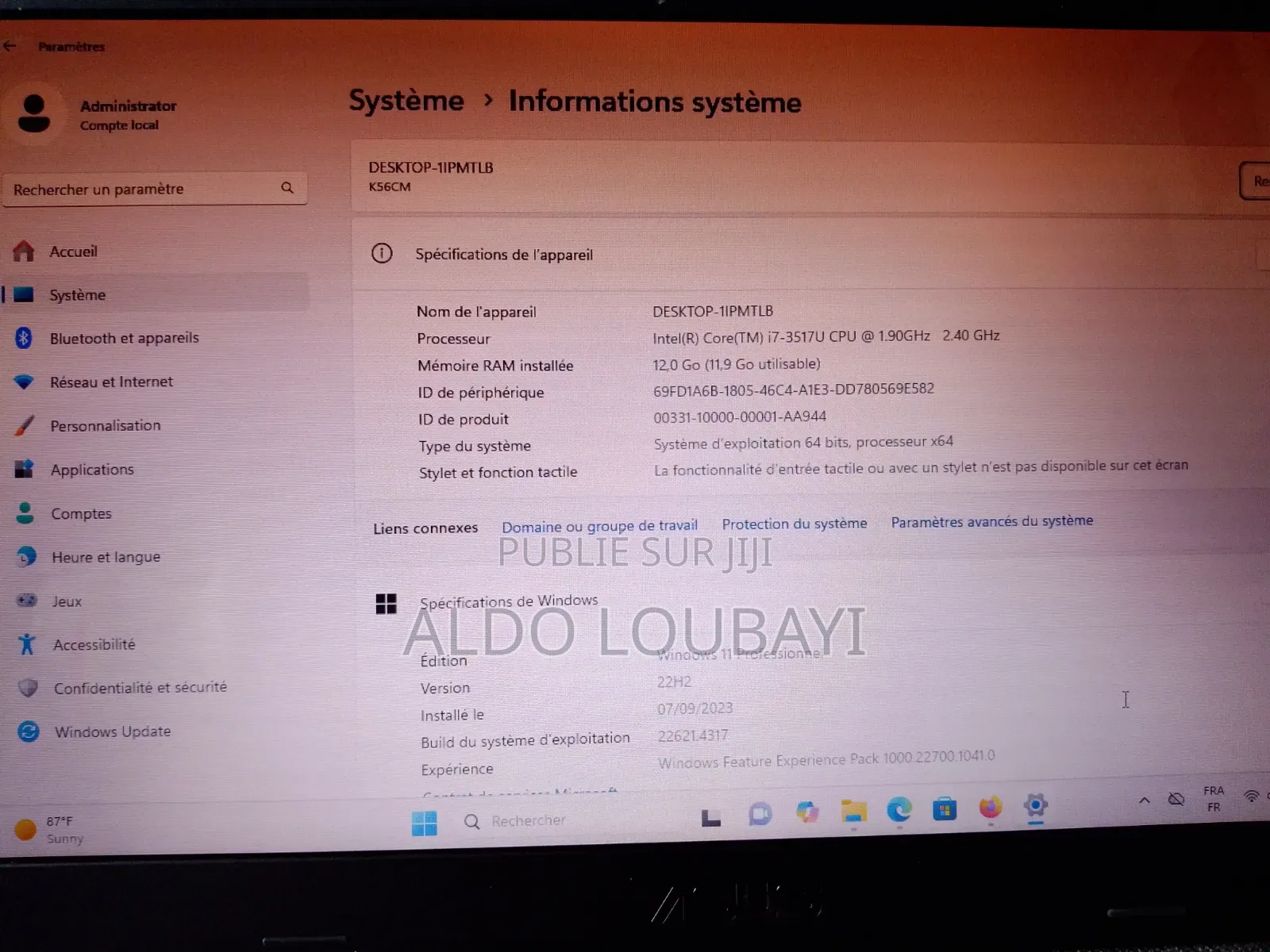Click the Windows Update sync icon

pyautogui.click(x=29, y=731)
